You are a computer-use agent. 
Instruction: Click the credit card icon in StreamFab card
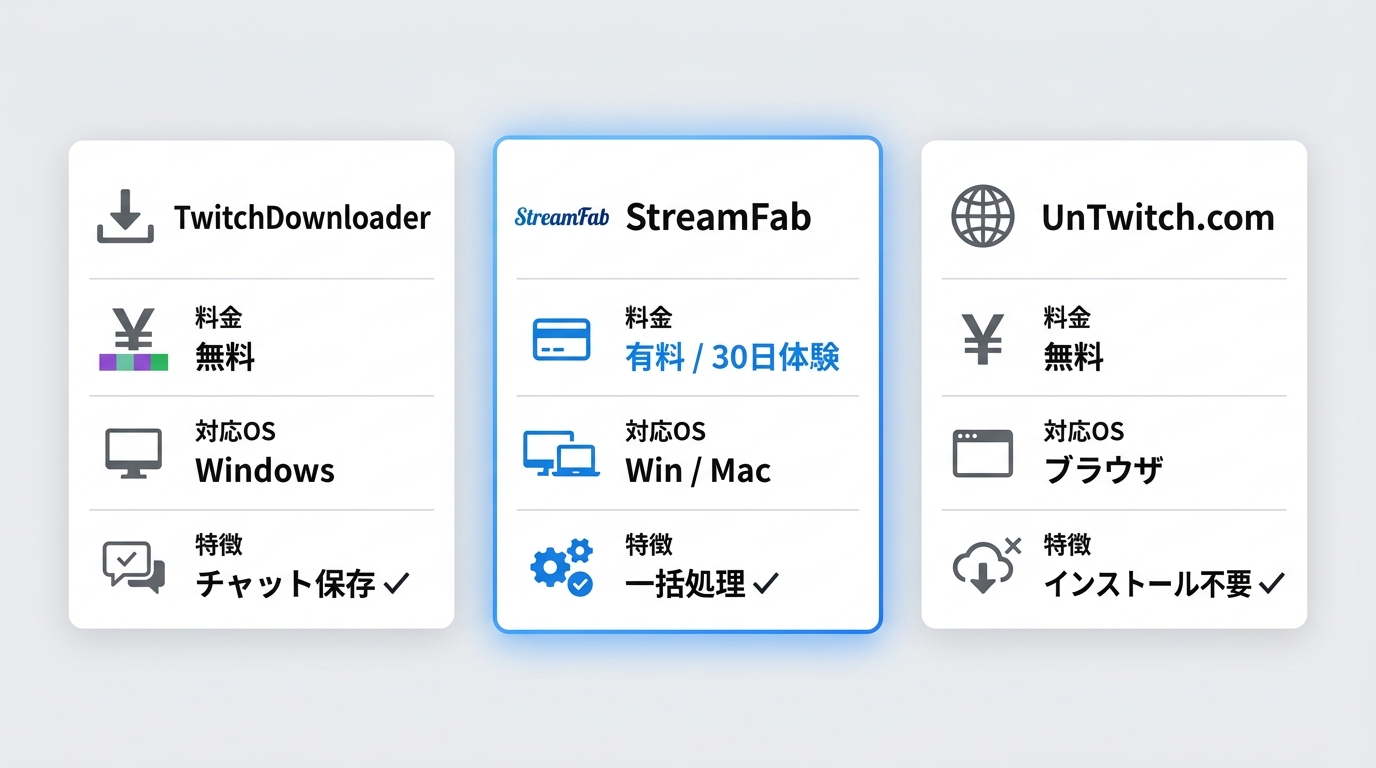[x=561, y=339]
